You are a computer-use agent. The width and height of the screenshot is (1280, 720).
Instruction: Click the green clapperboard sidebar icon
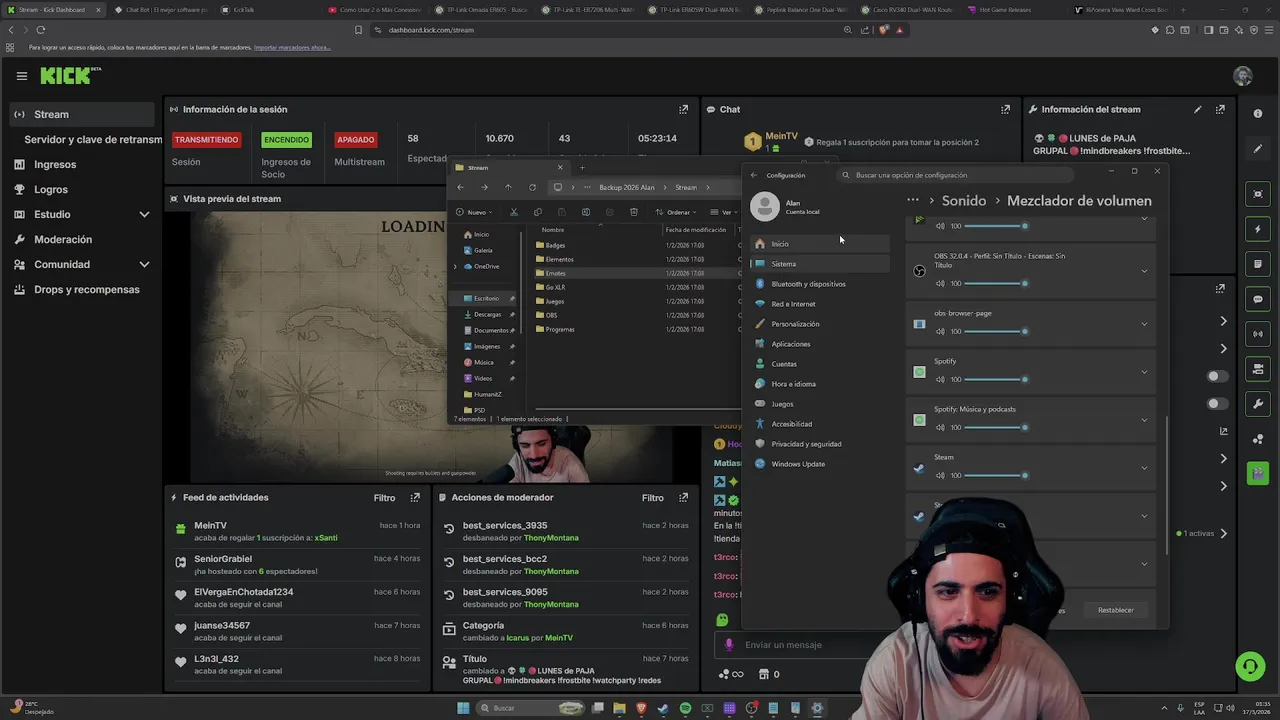tap(1258, 472)
